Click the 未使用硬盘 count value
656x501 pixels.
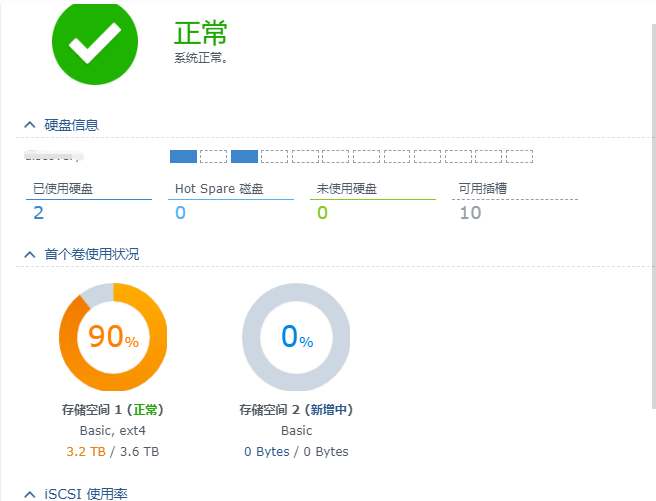(322, 213)
